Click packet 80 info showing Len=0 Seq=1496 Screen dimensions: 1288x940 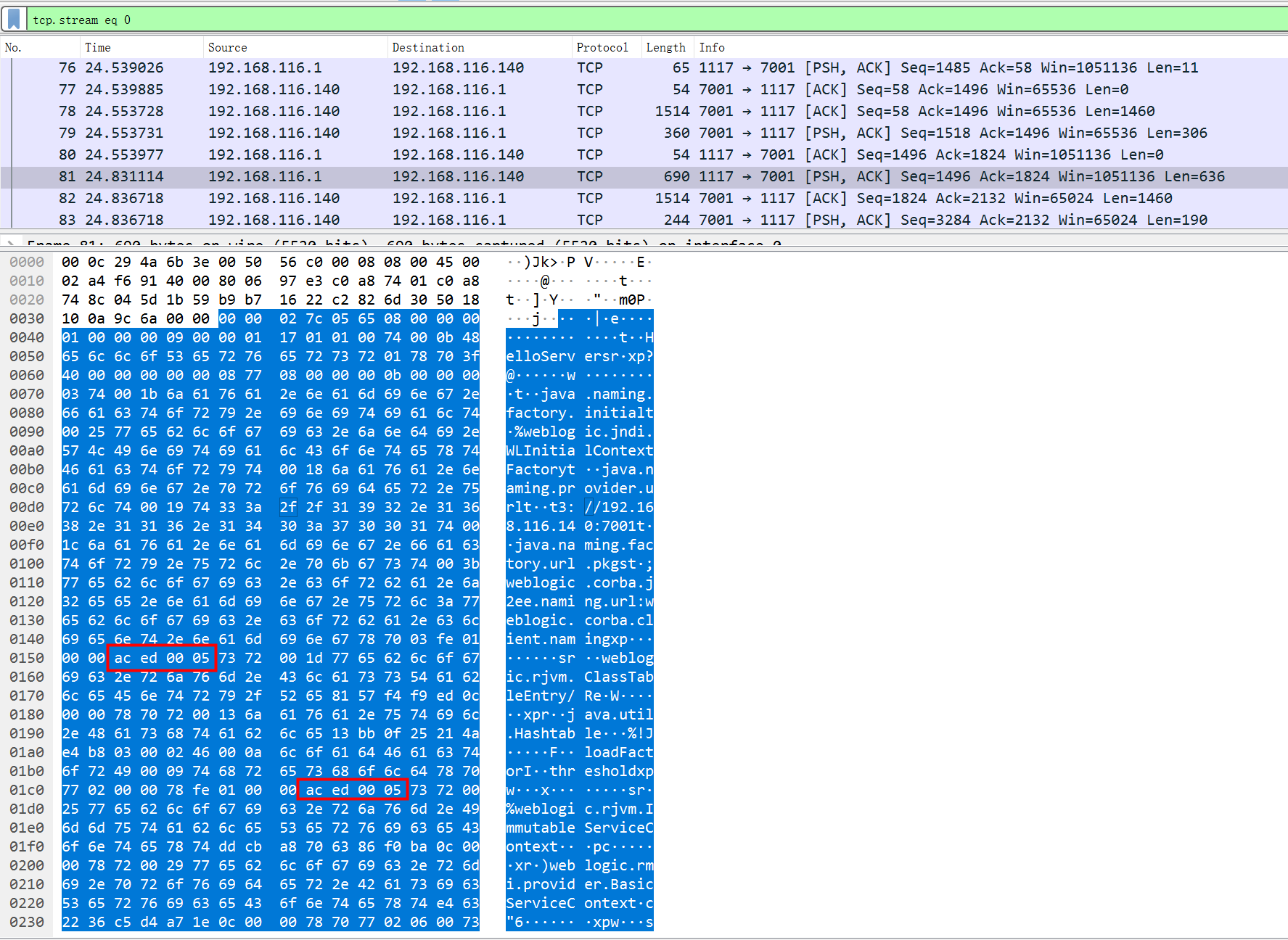931,154
